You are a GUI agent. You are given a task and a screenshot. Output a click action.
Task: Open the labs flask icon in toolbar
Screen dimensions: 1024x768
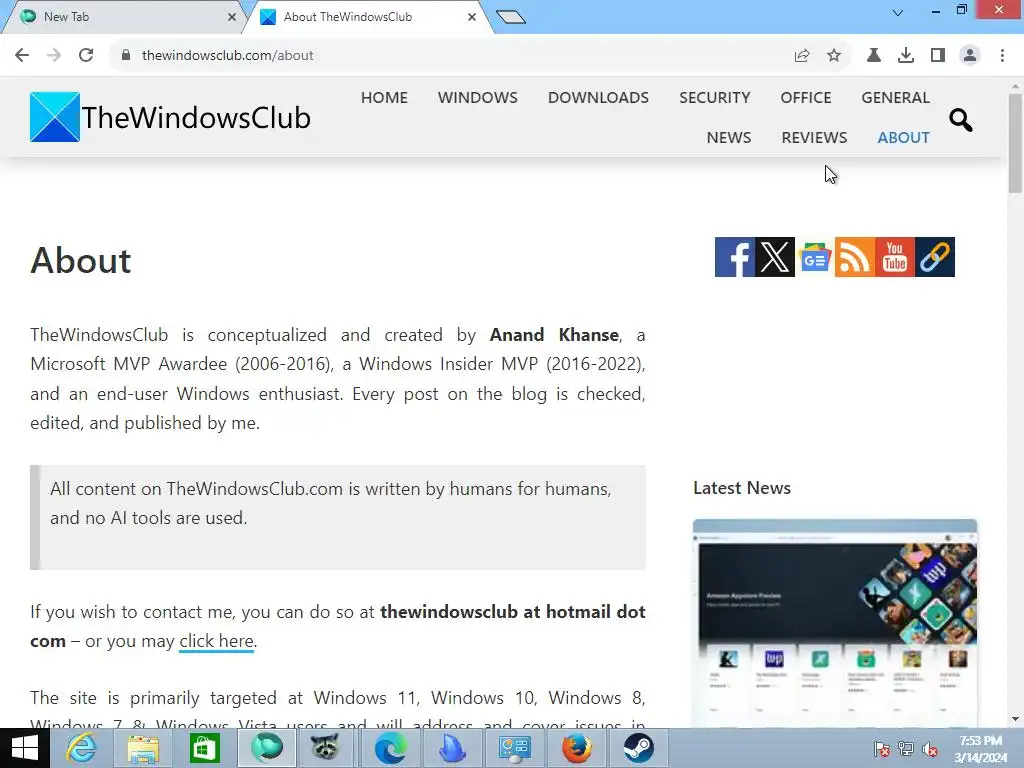[x=873, y=56]
